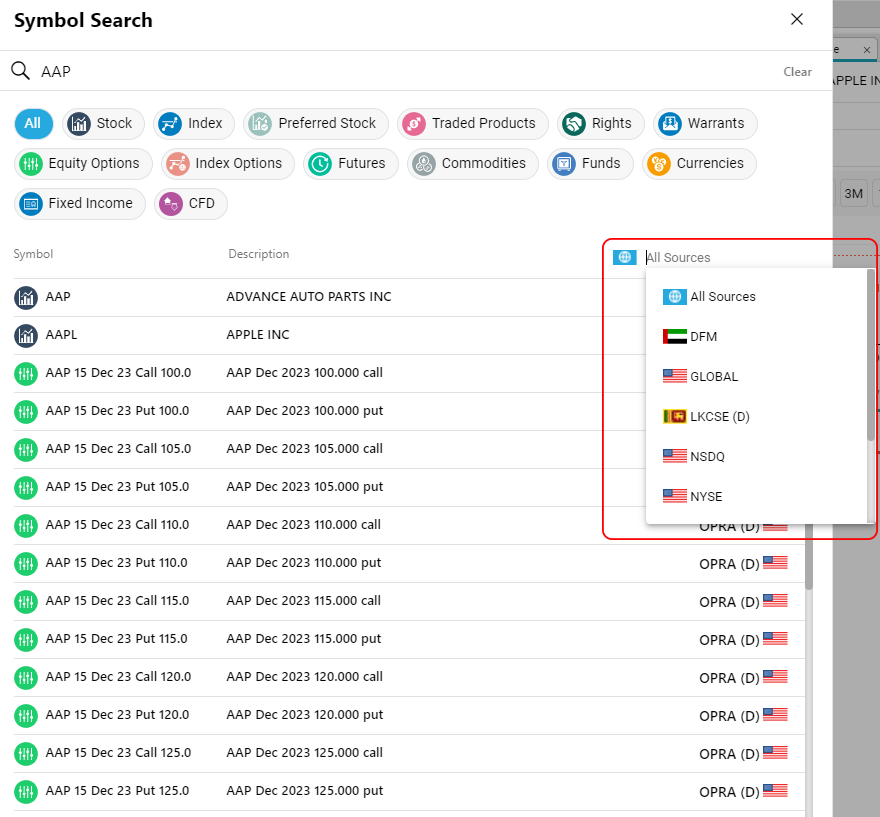Select the Sri Lanka flag for LKCSE

pos(674,417)
